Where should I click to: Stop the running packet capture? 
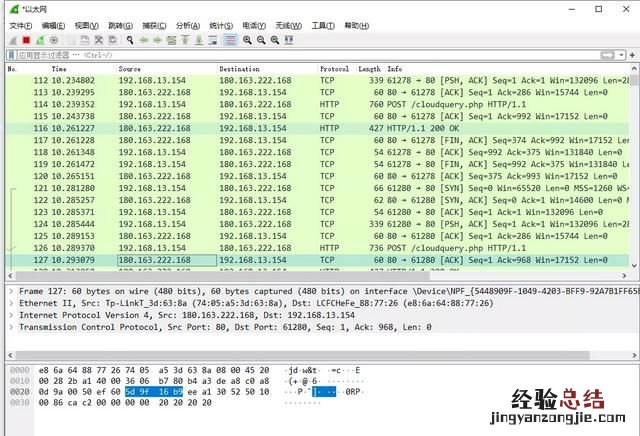26,40
